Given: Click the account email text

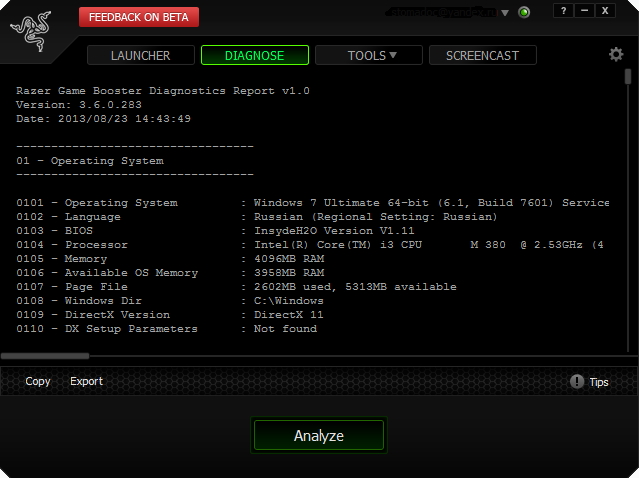Looking at the screenshot, I should pos(442,13).
